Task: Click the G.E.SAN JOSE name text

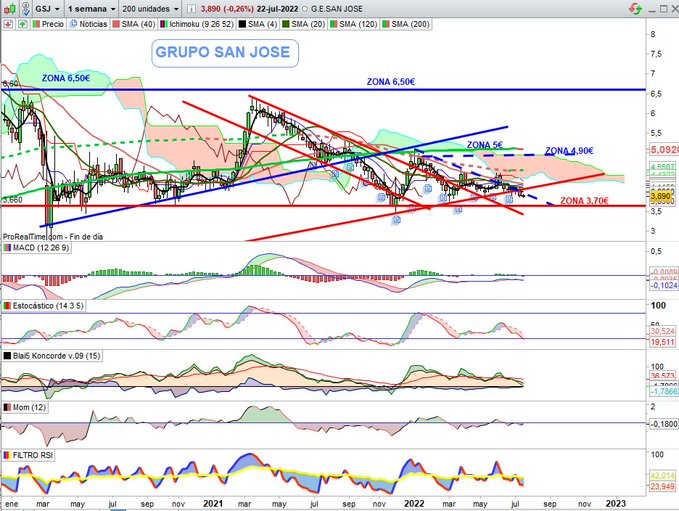Action: click(337, 9)
